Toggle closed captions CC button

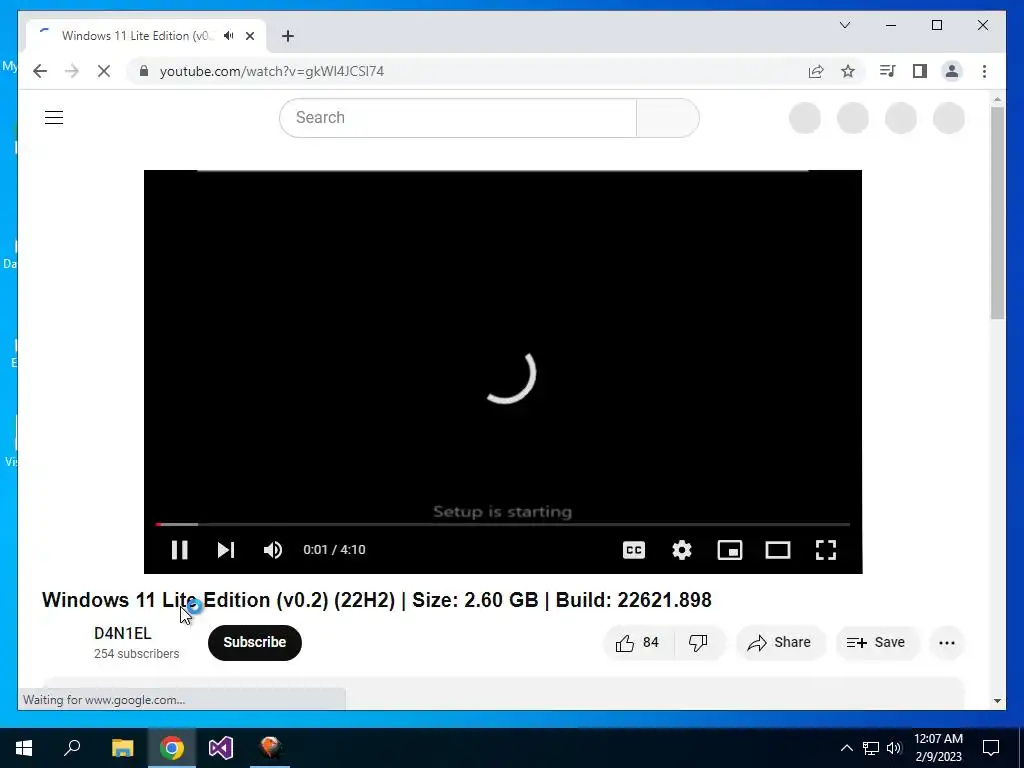633,550
